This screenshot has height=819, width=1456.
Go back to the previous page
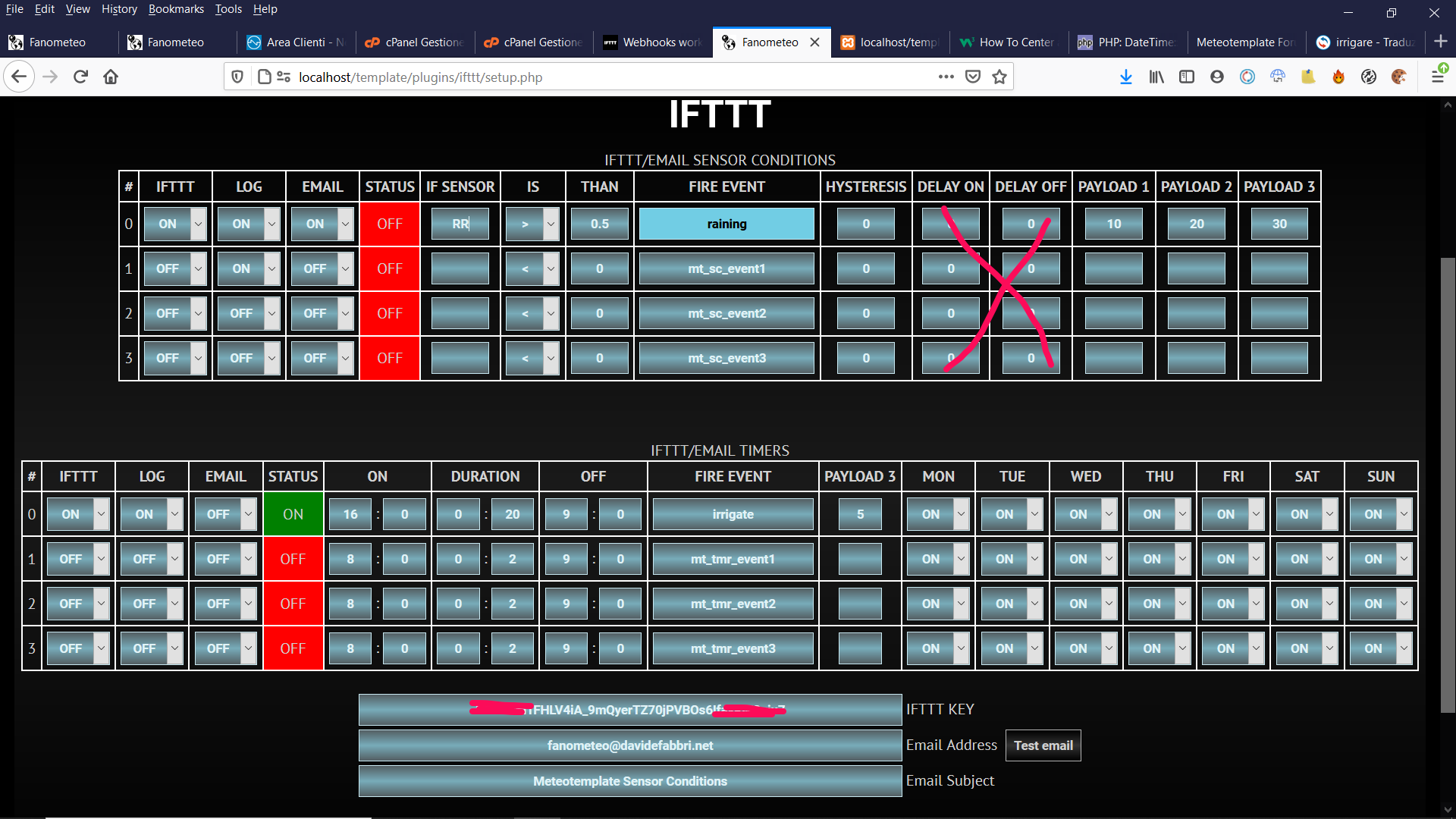tap(20, 77)
